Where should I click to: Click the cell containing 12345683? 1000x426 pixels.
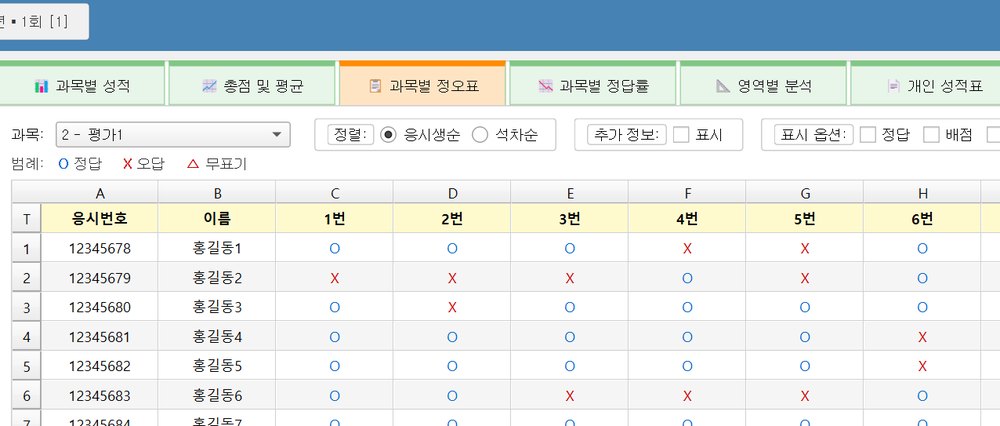(99, 395)
